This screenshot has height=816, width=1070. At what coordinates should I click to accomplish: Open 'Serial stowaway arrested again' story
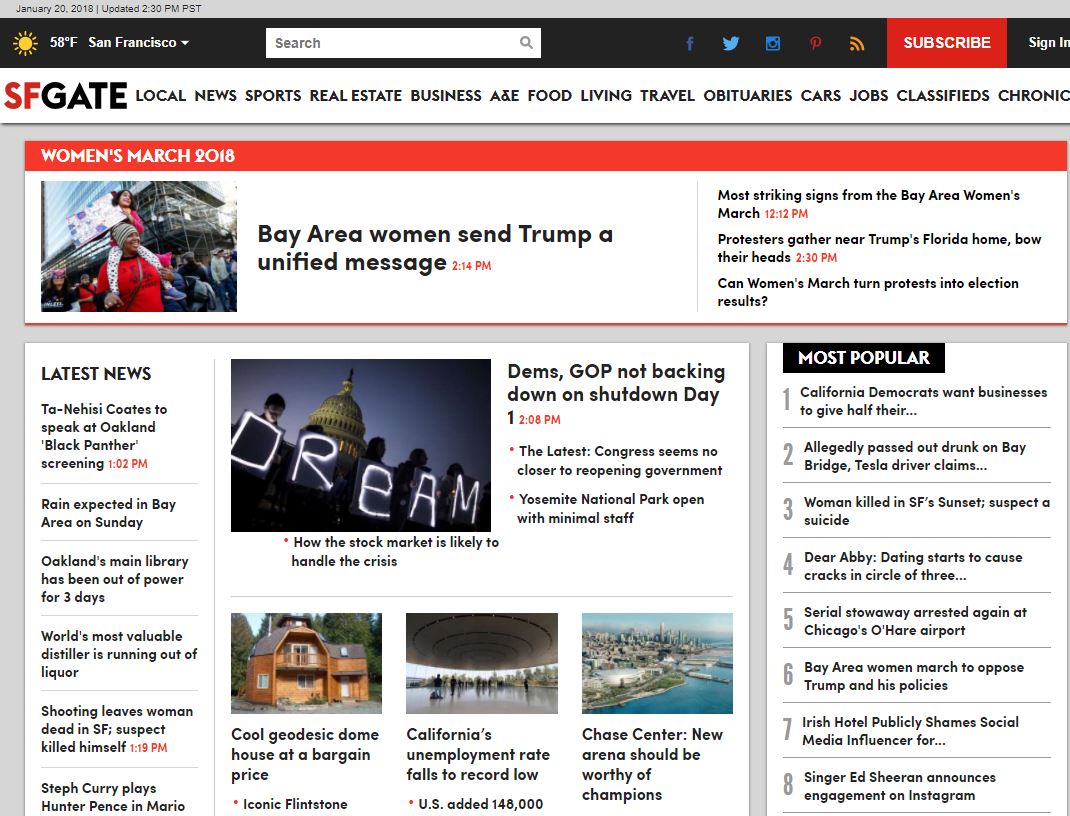[915, 621]
